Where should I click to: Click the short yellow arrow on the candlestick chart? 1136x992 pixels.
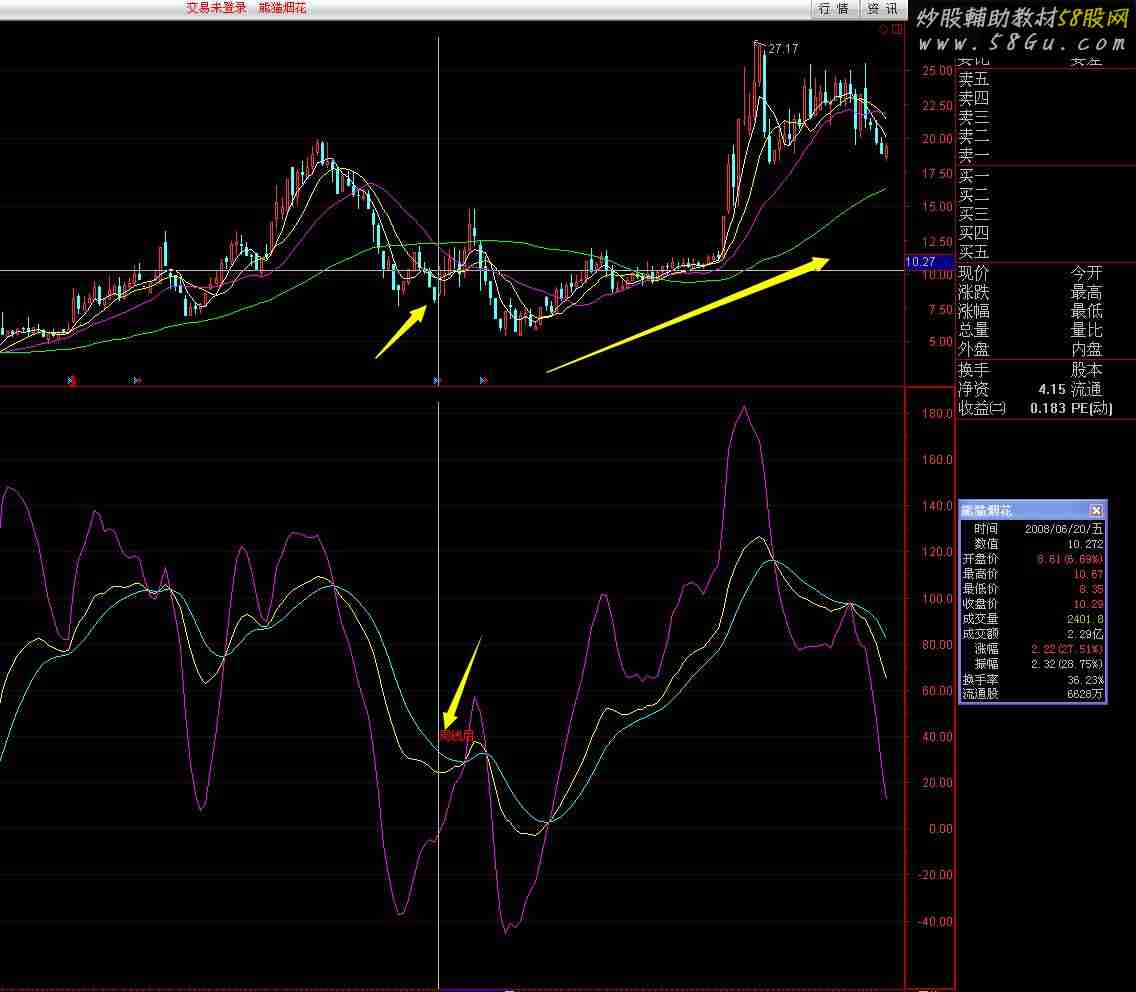point(402,332)
